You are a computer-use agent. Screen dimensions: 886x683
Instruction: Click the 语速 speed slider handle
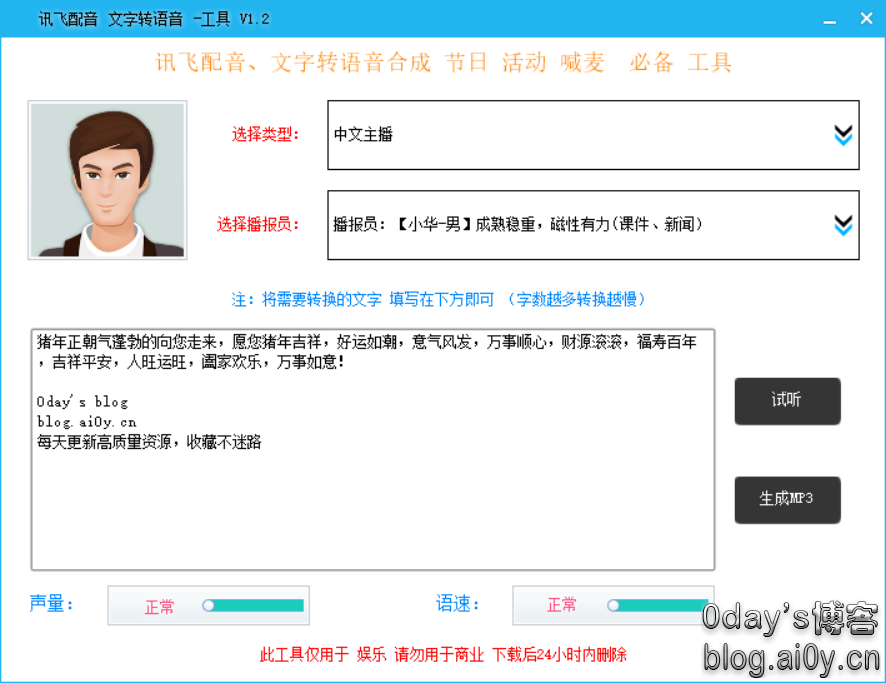pos(613,606)
